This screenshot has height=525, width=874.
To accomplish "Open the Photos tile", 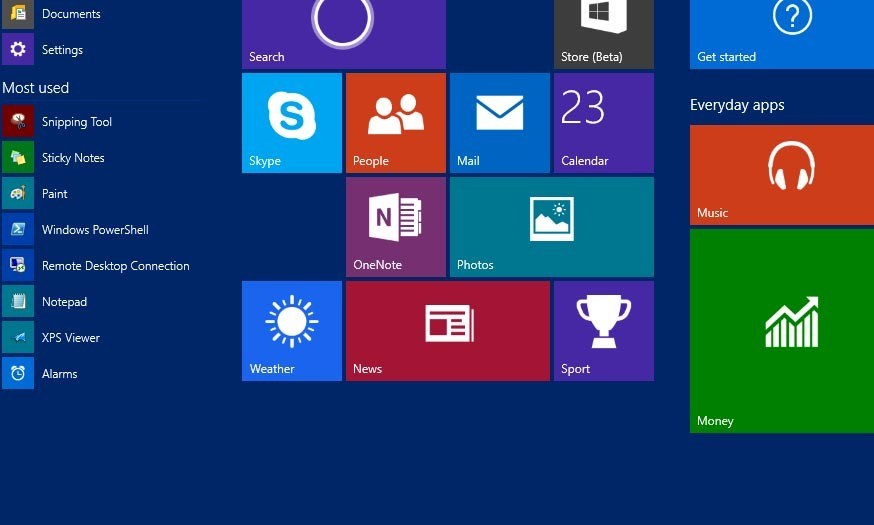I will pyautogui.click(x=551, y=226).
